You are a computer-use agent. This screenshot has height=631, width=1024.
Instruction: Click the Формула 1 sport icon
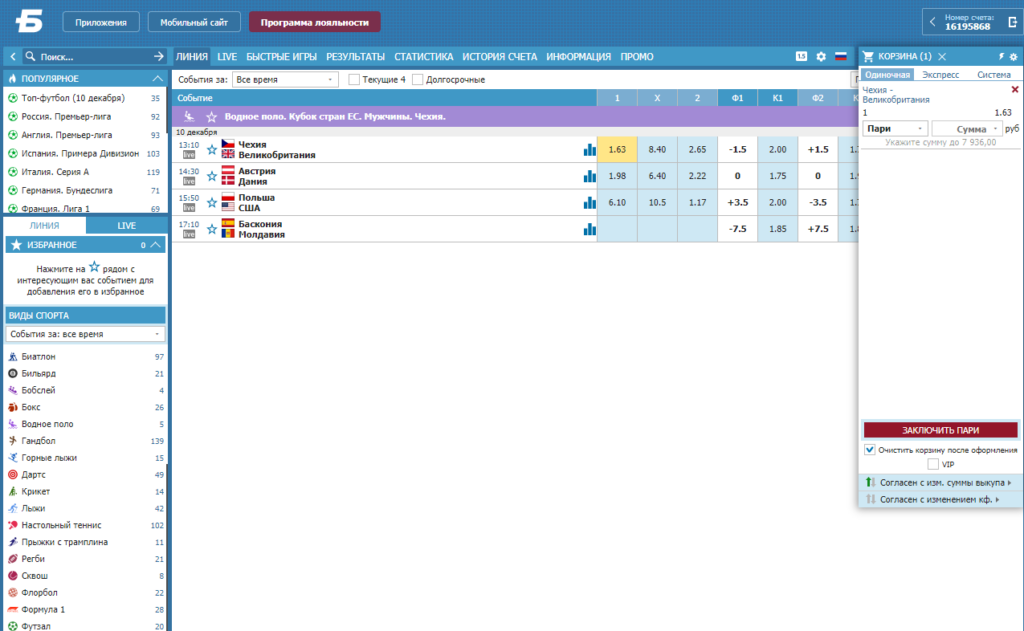click(x=12, y=609)
